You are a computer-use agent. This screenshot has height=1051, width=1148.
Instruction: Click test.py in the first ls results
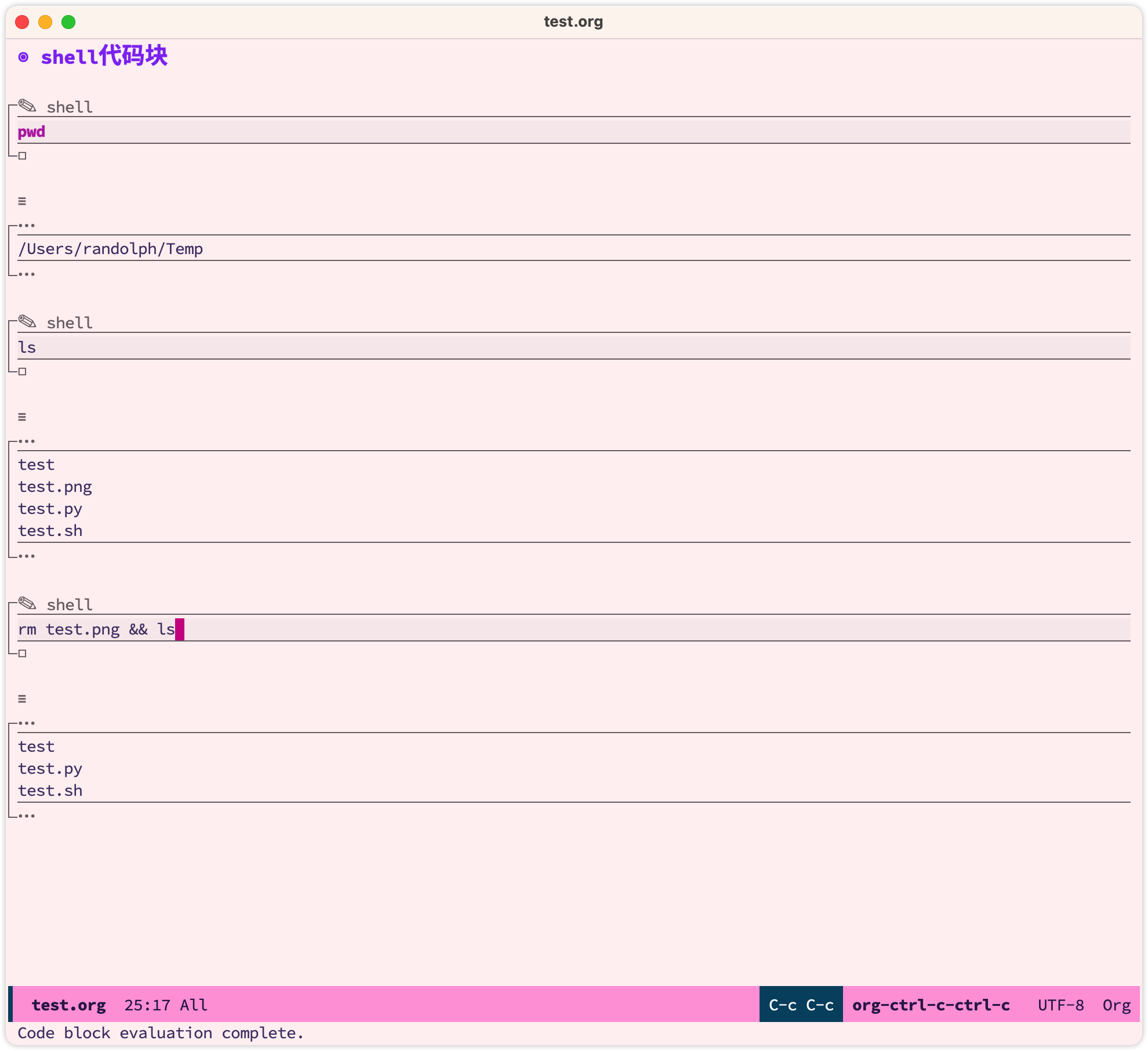click(x=50, y=509)
